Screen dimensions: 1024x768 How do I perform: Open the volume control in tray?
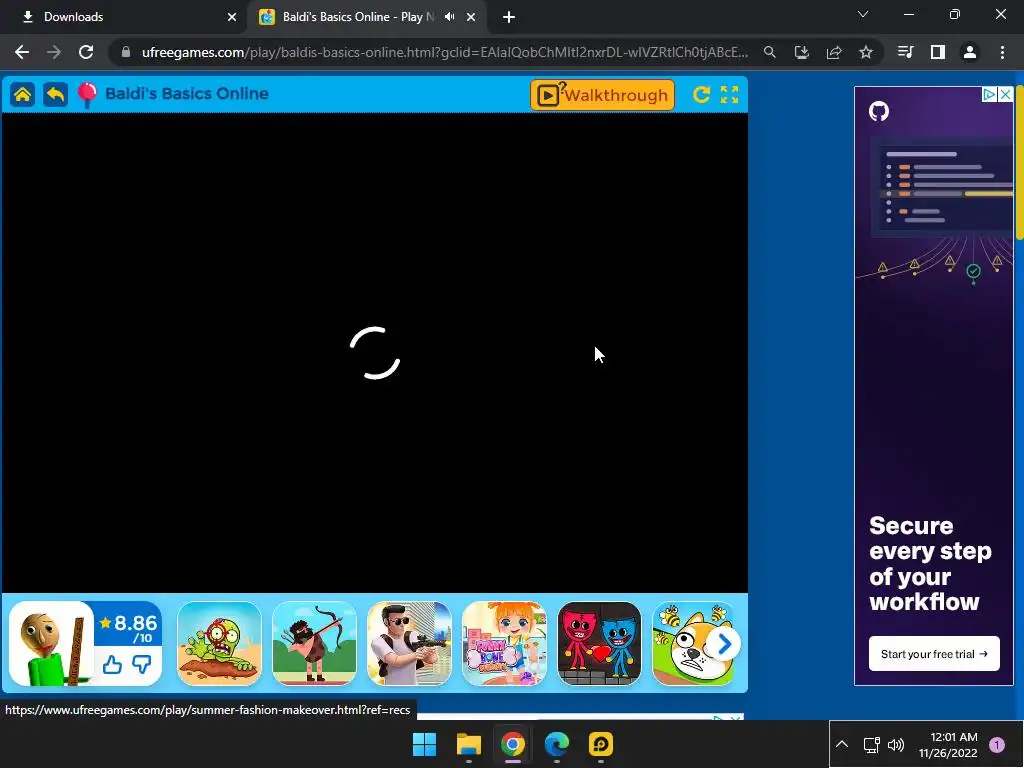[896, 744]
